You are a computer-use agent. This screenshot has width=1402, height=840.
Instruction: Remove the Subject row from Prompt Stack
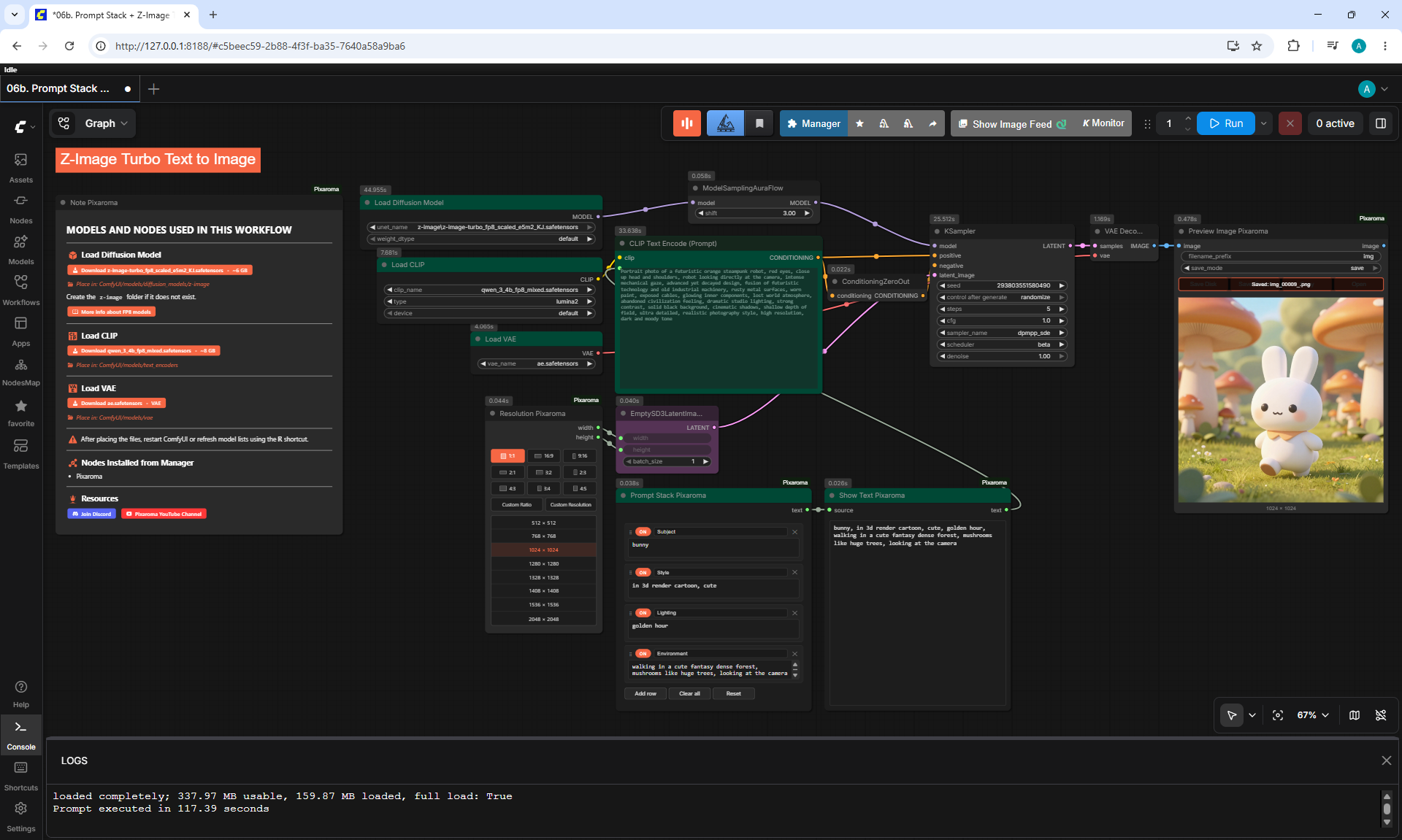pos(794,532)
